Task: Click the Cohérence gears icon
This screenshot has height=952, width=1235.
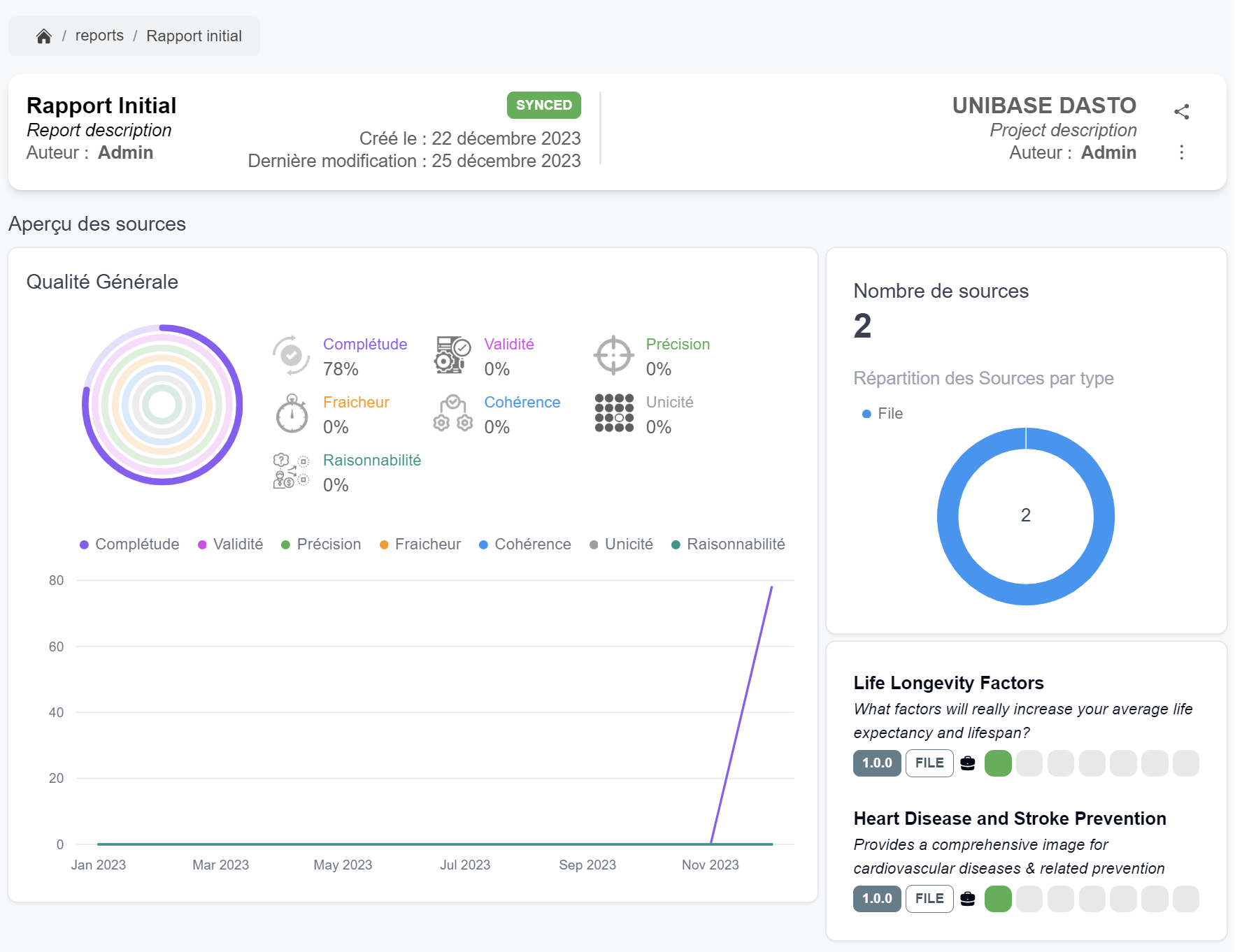Action: (453, 413)
